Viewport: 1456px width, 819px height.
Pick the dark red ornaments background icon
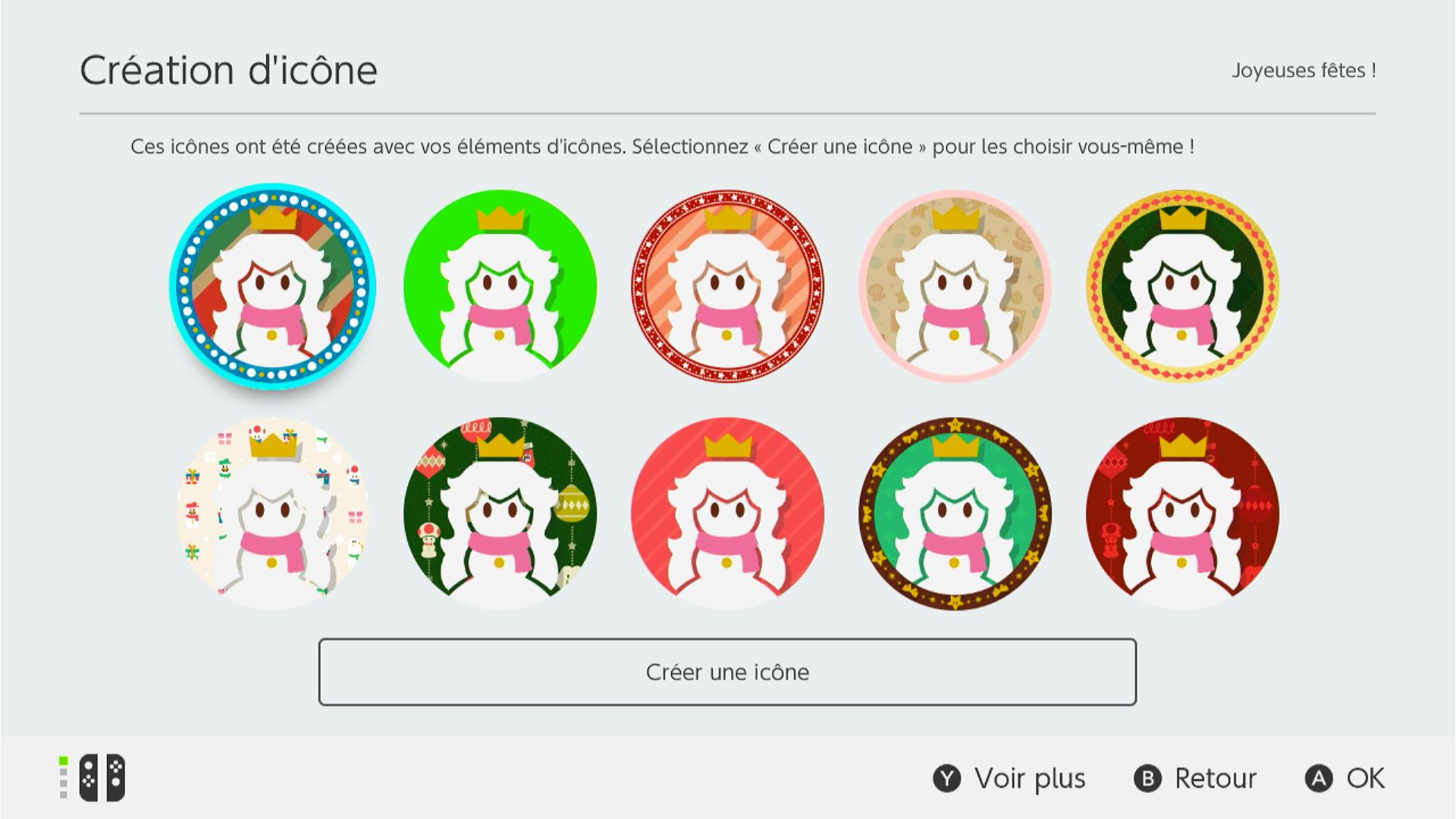[x=1182, y=513]
